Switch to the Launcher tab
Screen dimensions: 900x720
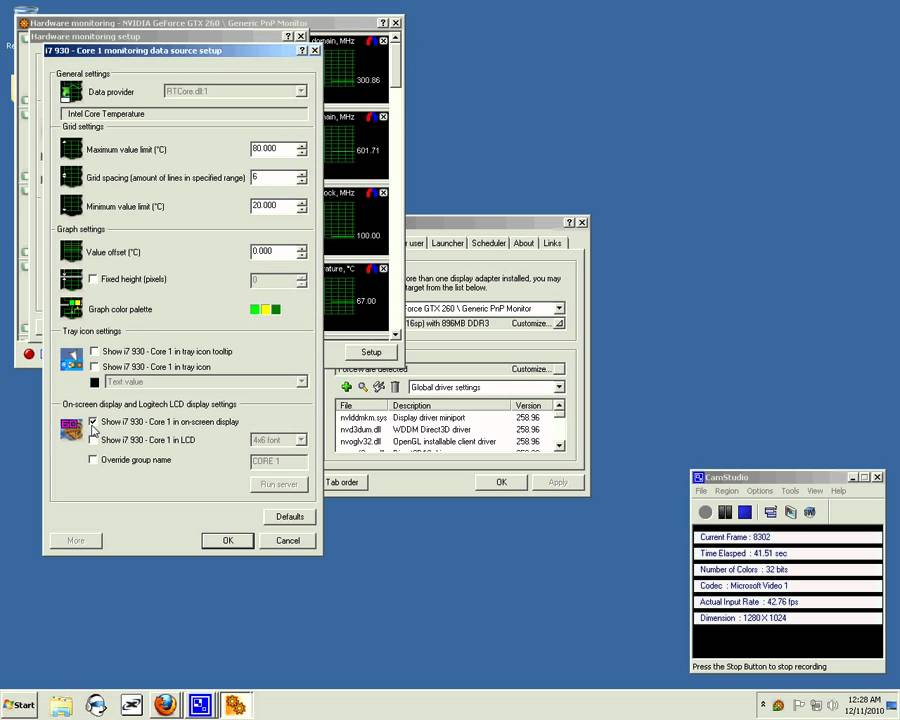click(x=447, y=243)
